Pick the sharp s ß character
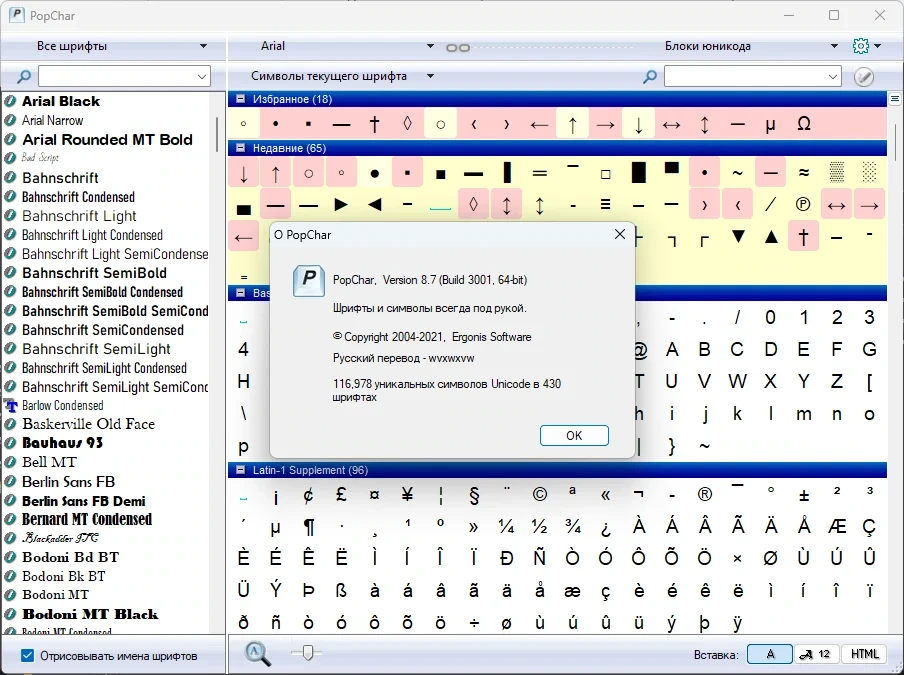 point(342,590)
